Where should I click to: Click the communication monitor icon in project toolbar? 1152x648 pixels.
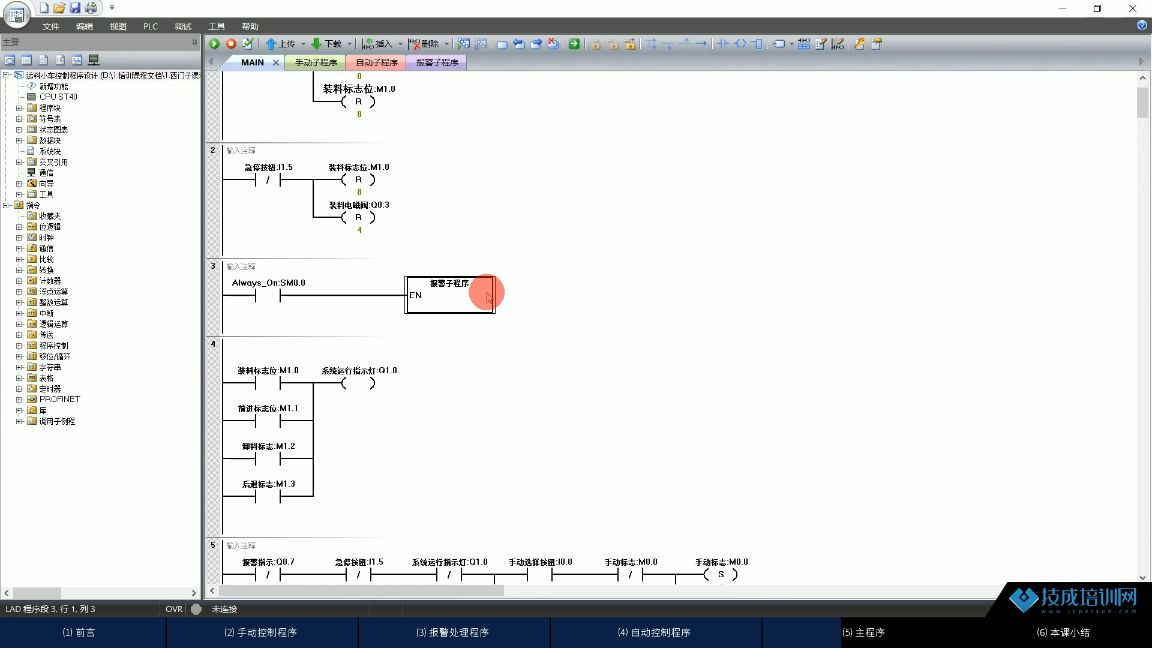(x=93, y=60)
